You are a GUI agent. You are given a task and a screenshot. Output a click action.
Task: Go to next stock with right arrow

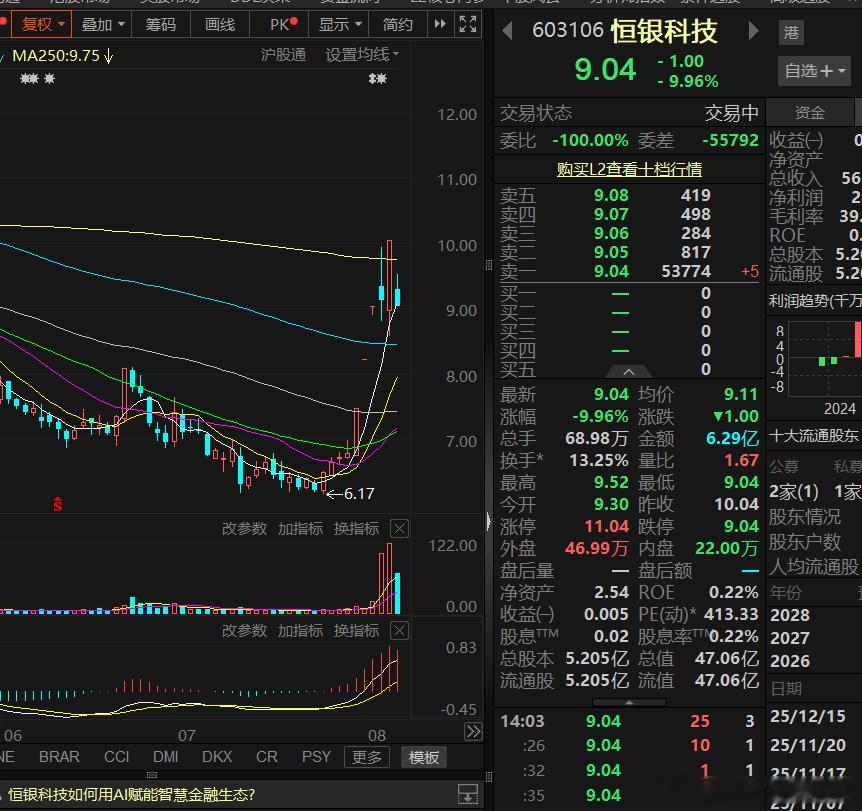(x=754, y=30)
